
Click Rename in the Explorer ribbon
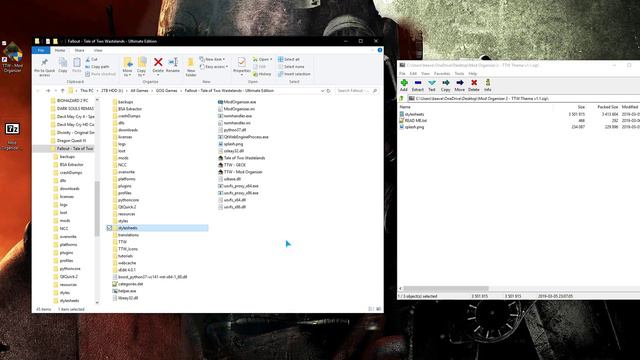(x=173, y=65)
